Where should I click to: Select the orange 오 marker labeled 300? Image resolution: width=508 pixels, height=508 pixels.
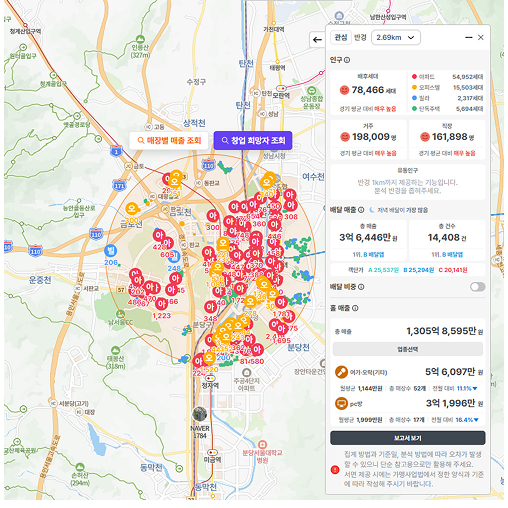[x=132, y=209]
